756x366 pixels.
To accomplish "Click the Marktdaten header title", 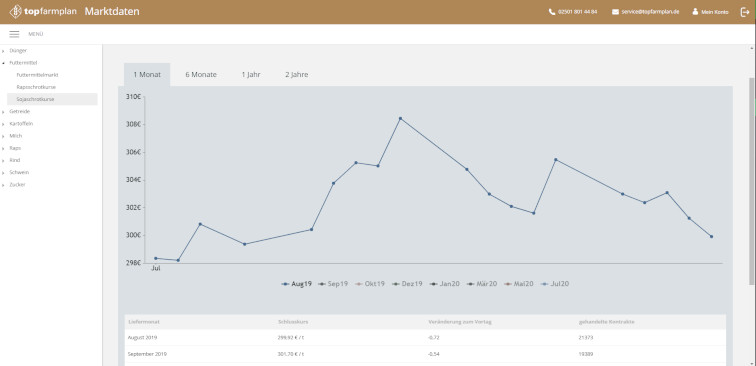I will tap(112, 12).
